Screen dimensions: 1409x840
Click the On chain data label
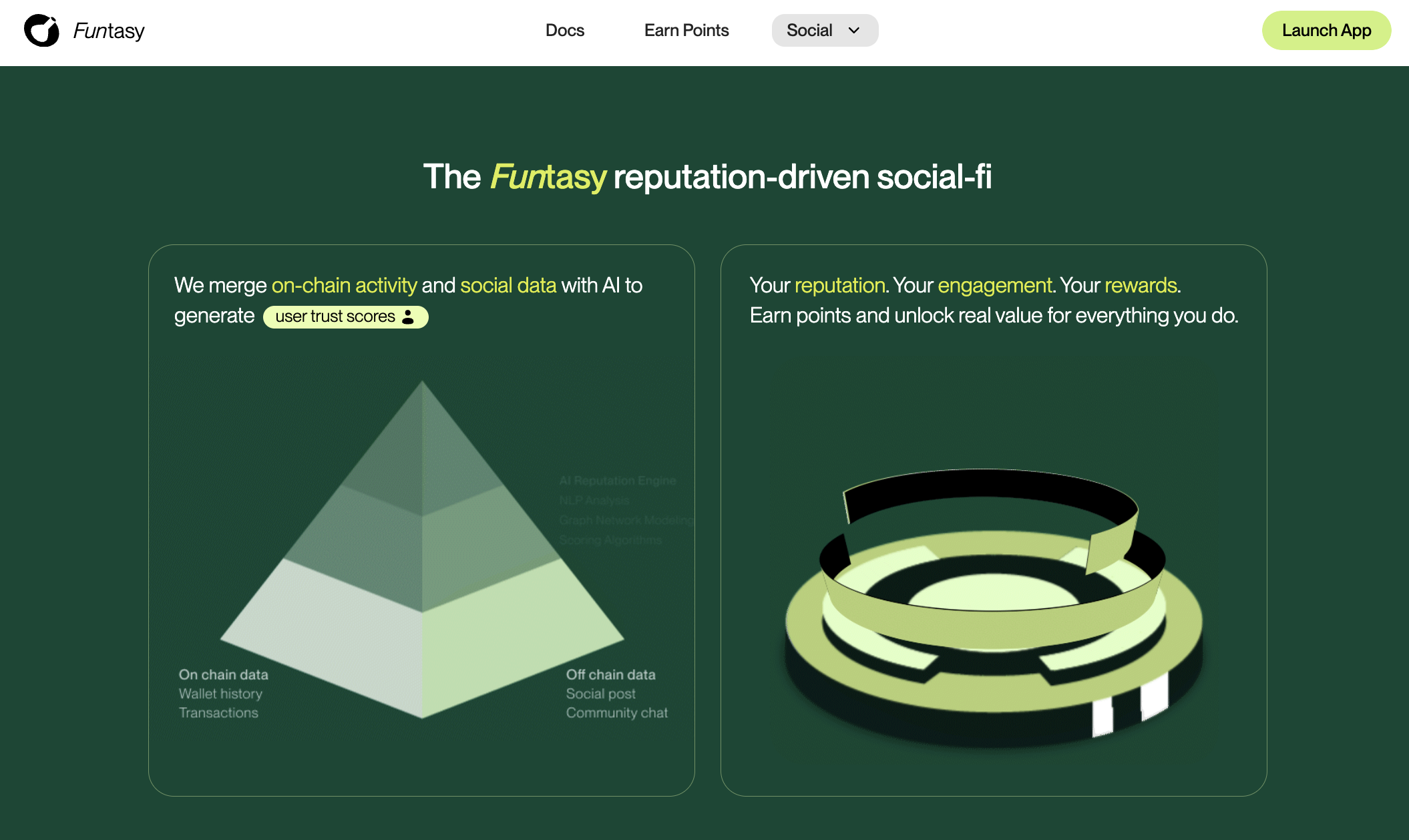click(x=223, y=674)
